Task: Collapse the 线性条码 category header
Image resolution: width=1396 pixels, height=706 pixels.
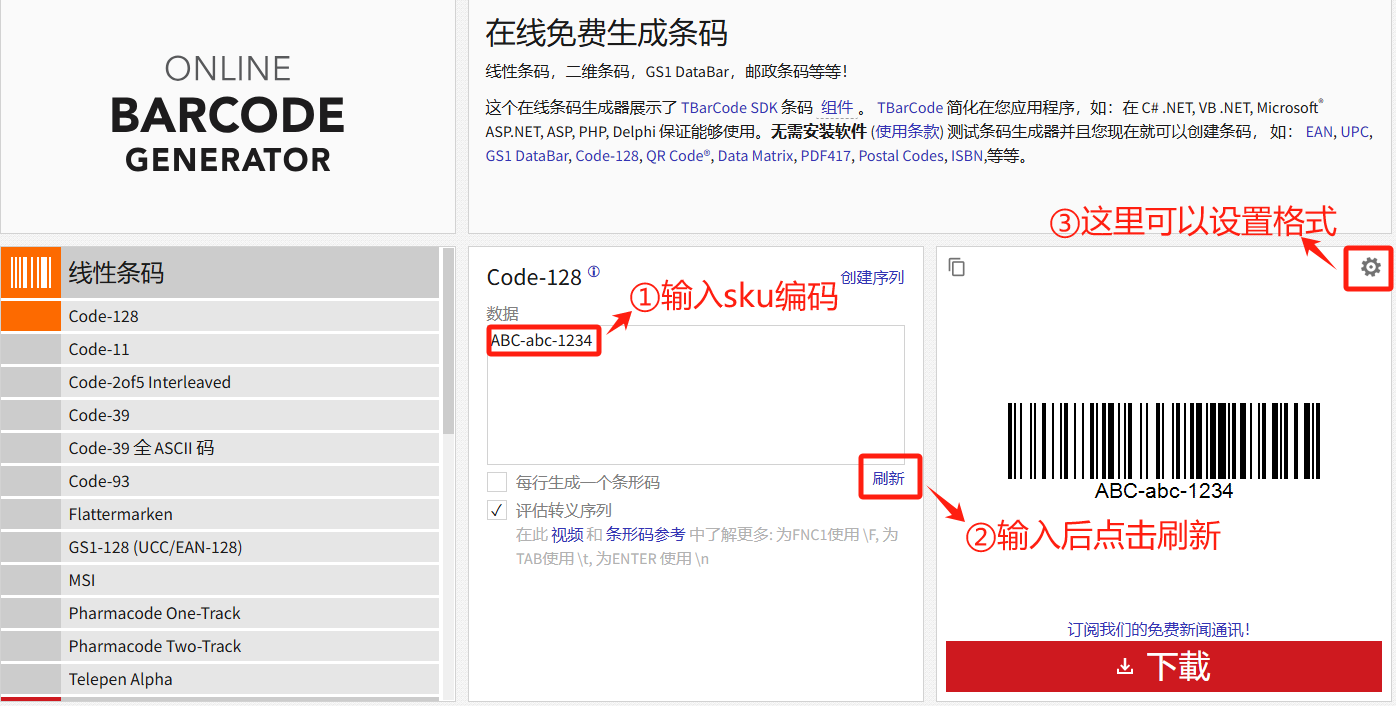Action: (x=250, y=272)
